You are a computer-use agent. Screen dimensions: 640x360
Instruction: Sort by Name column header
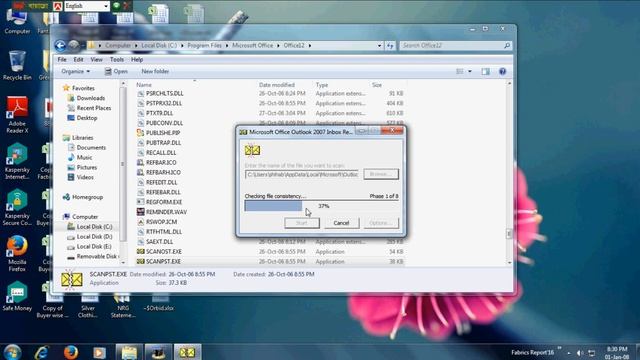pos(144,85)
